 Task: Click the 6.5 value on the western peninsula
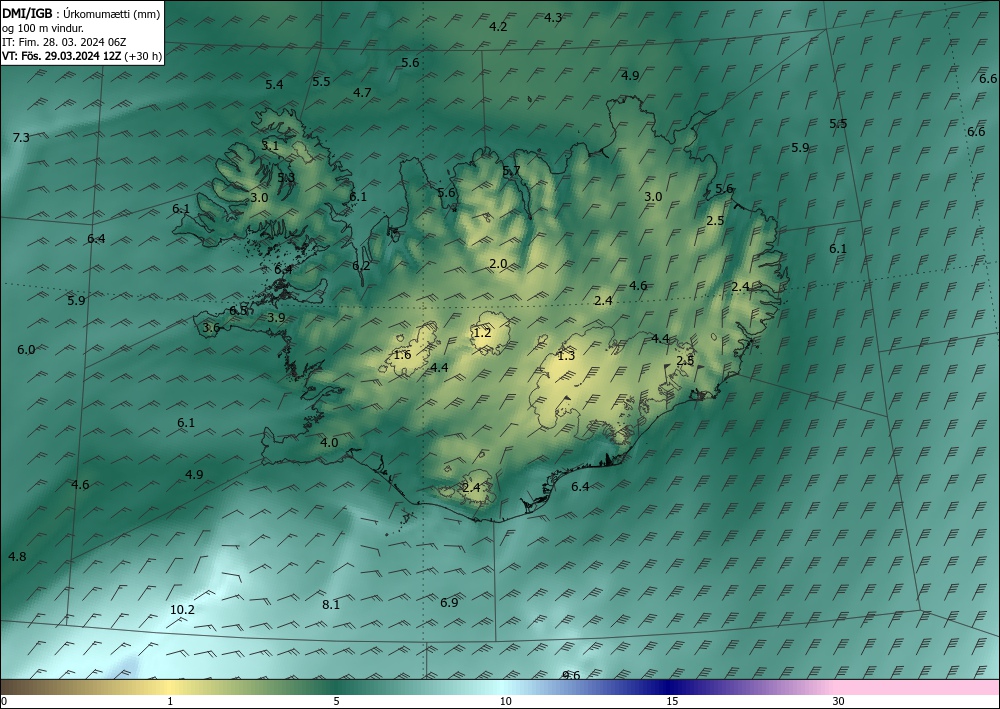coord(238,311)
